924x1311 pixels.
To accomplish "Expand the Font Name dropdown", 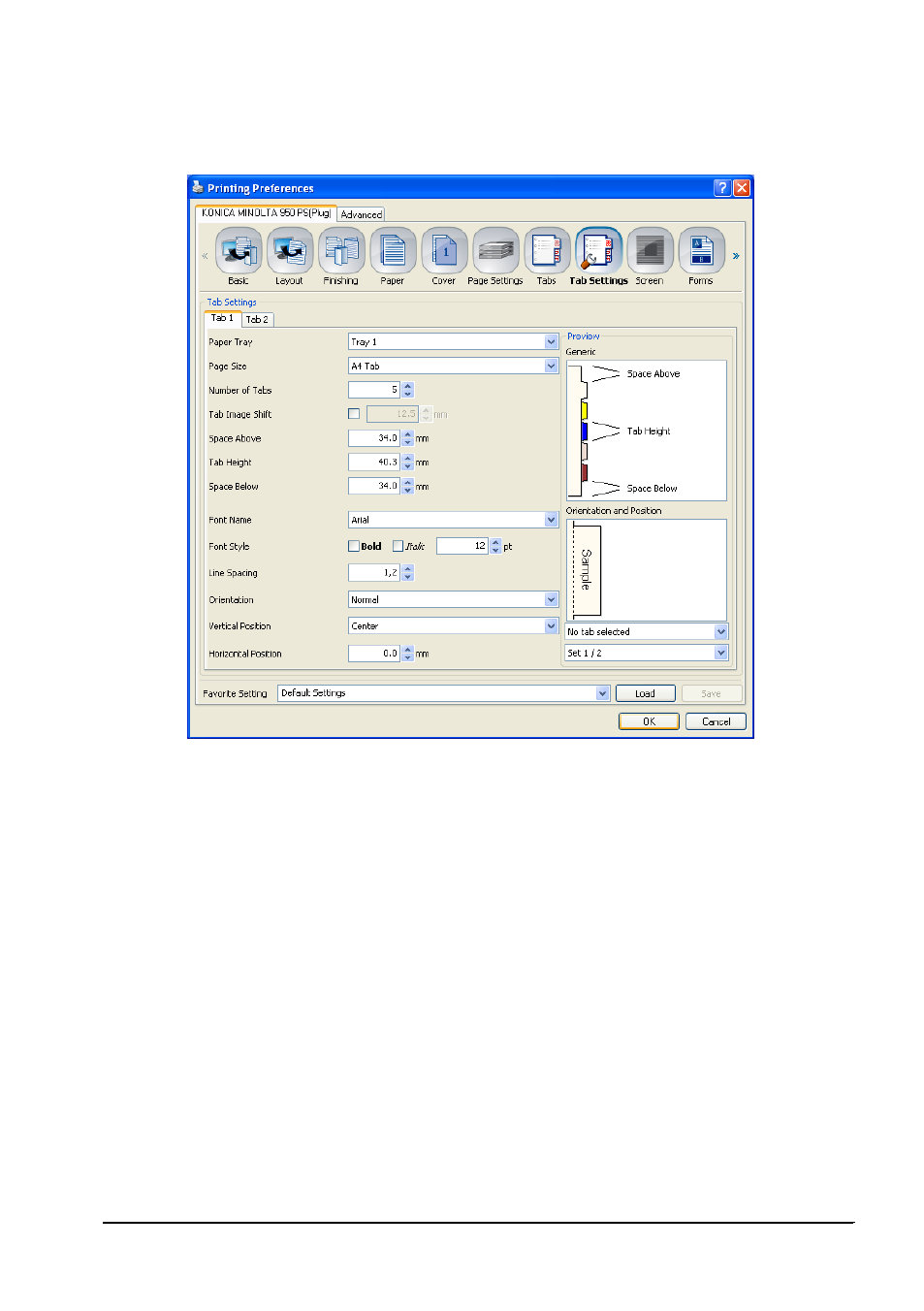I will [552, 520].
